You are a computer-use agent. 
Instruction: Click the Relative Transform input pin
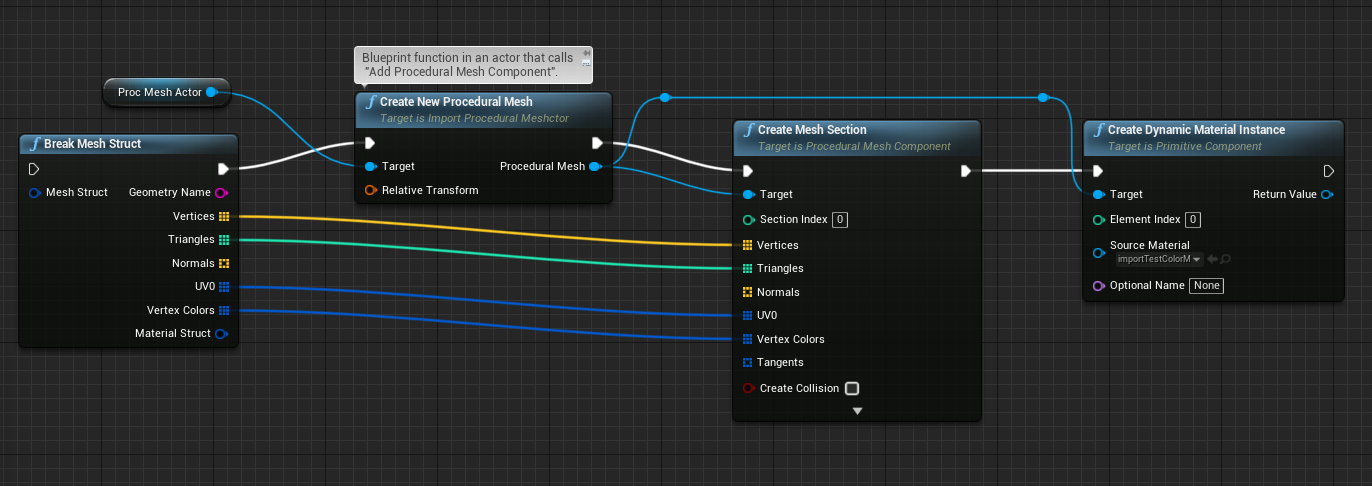coord(370,190)
